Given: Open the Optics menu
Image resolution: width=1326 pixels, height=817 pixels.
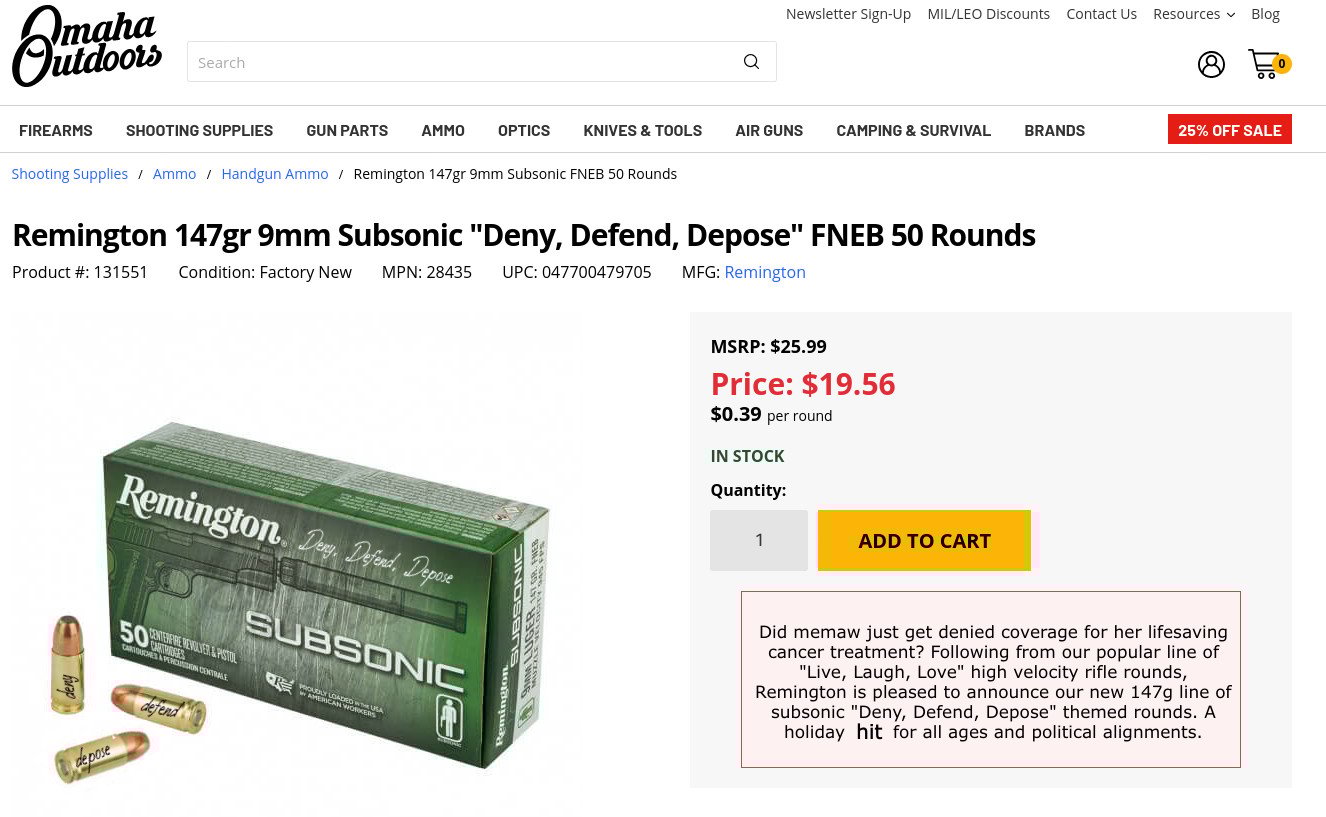Looking at the screenshot, I should [524, 131].
